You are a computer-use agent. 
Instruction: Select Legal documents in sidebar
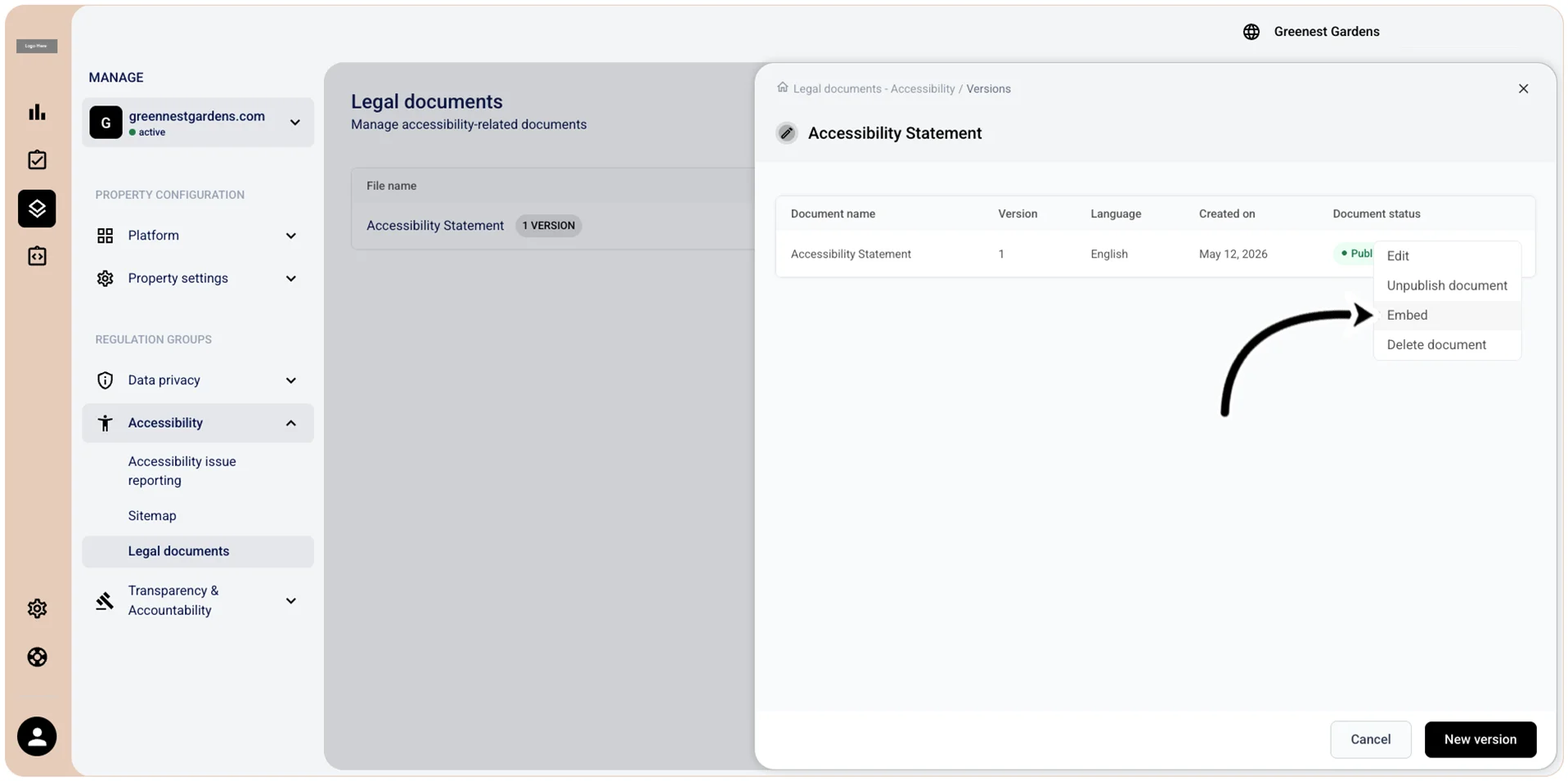(x=198, y=551)
